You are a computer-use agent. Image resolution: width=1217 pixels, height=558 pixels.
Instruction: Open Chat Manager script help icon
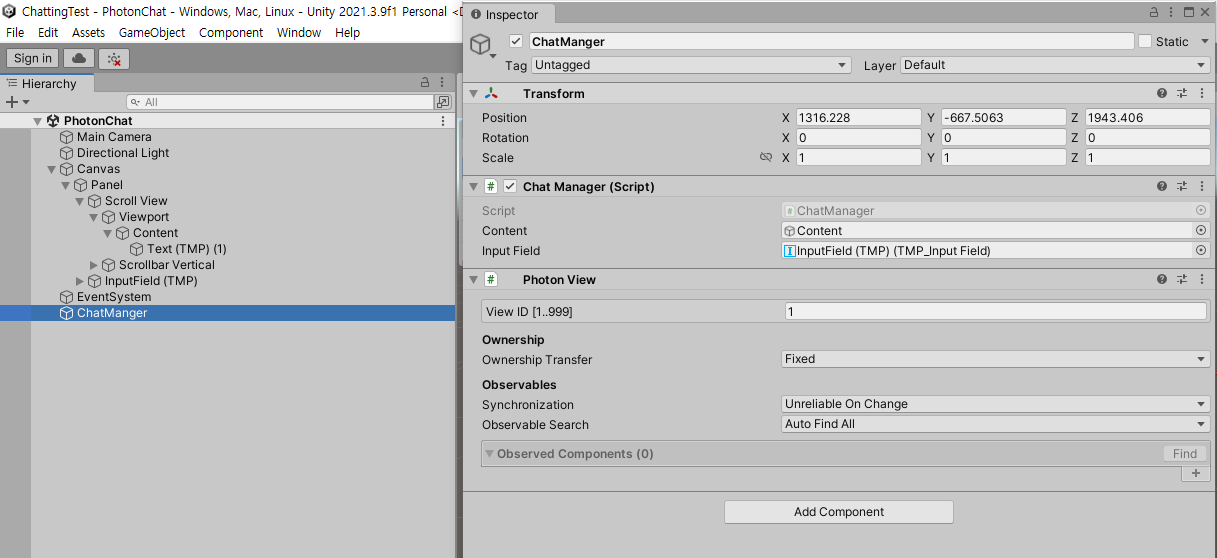click(x=1162, y=186)
